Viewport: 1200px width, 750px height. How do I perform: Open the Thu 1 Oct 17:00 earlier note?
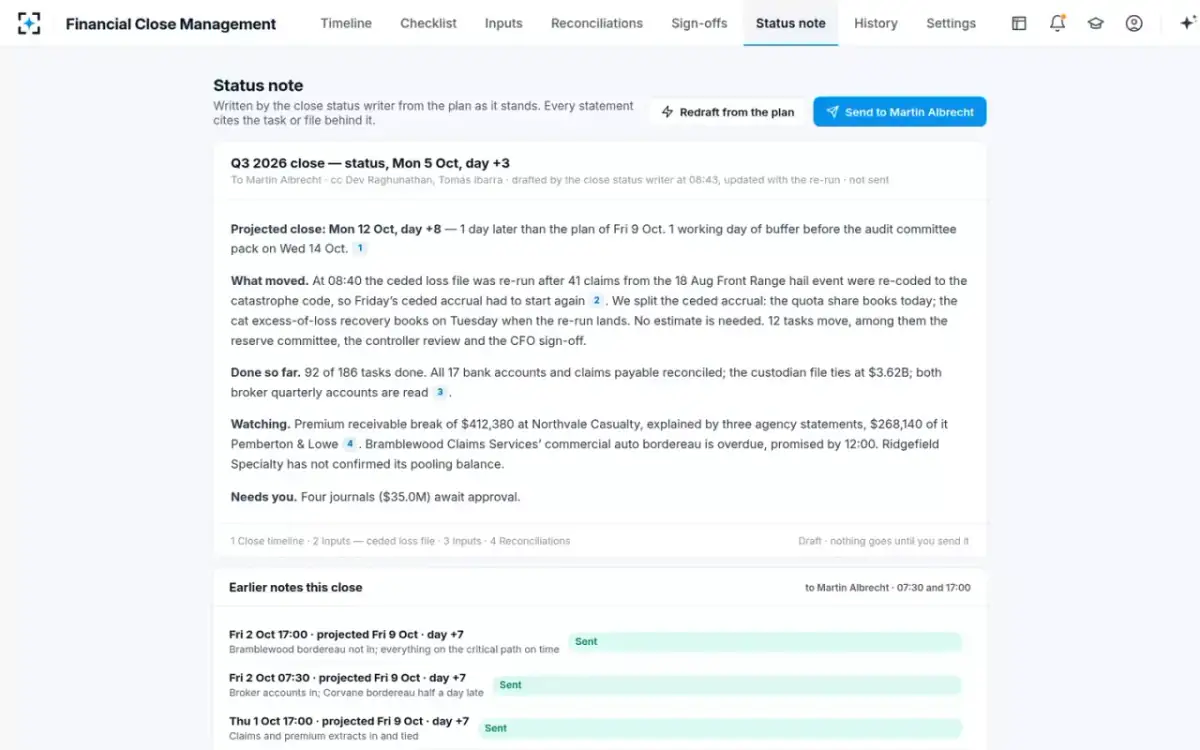349,728
